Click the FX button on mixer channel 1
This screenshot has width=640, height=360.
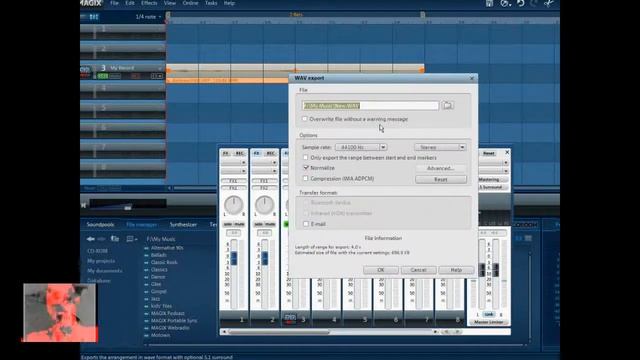coord(226,153)
